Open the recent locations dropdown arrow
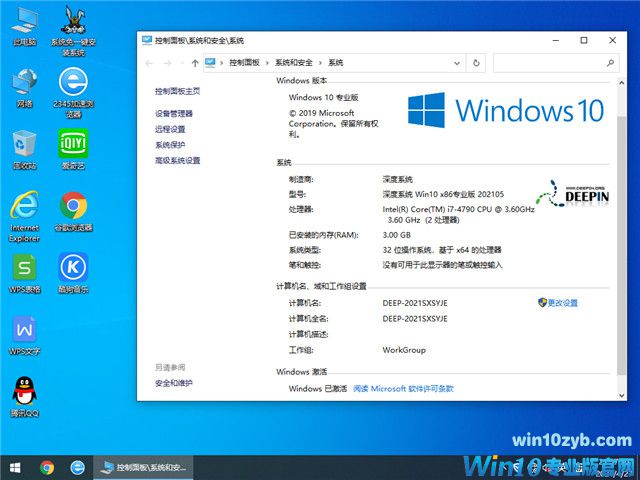 tap(182, 63)
